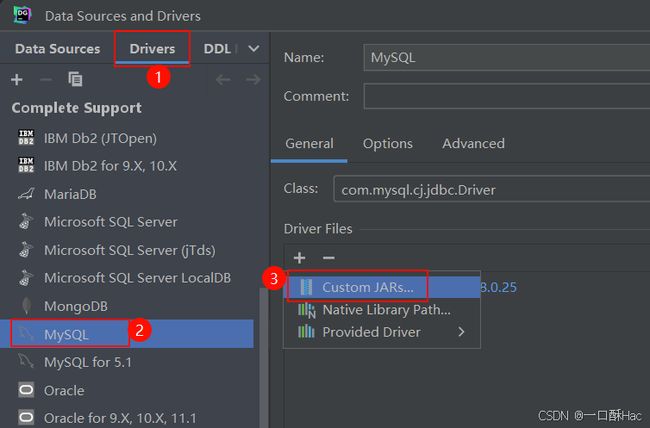Screen dimensions: 650x428
Task: Remove selected driver with minus icon
Action: [46, 79]
